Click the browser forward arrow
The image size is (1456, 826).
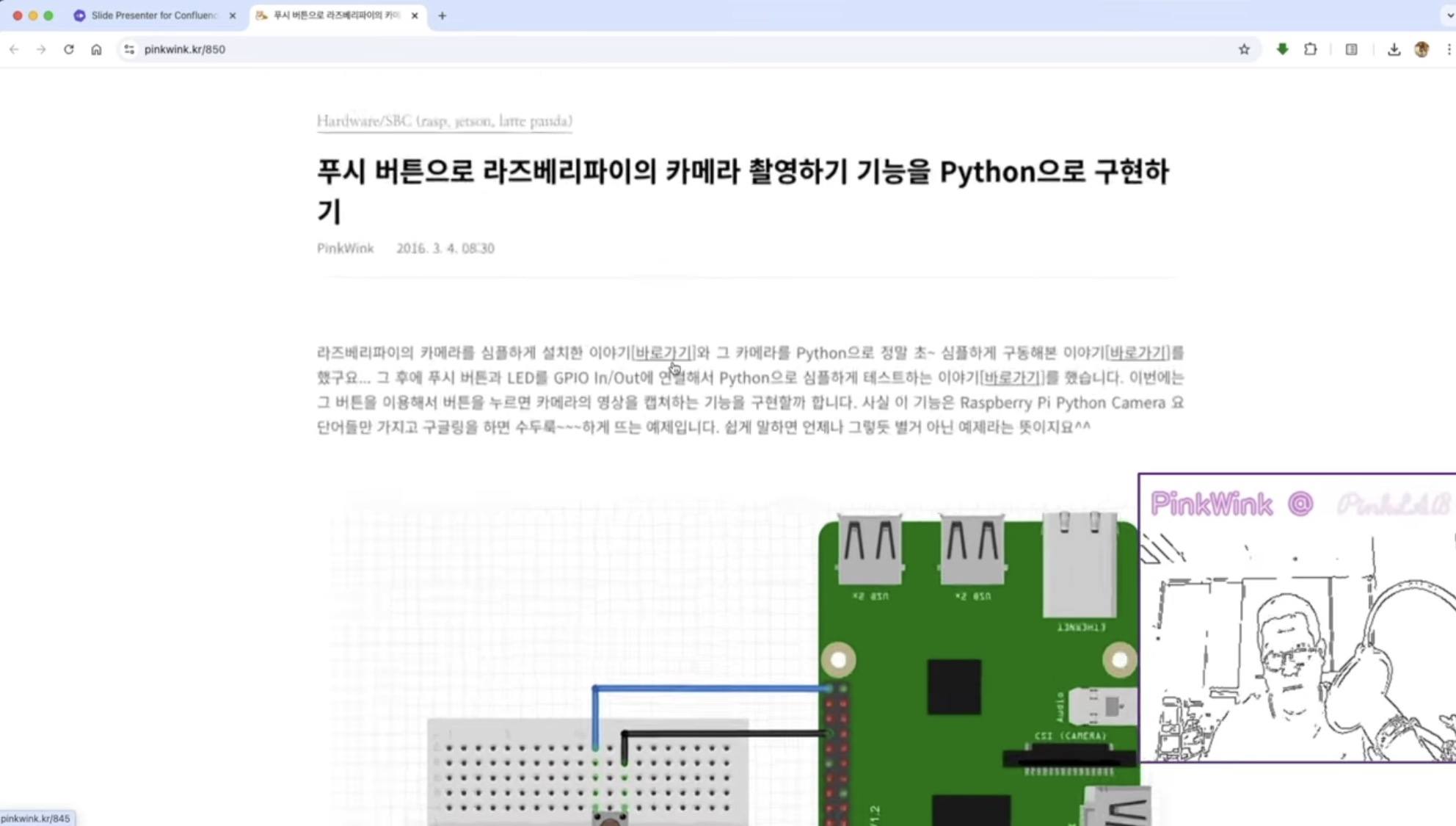pos(41,49)
